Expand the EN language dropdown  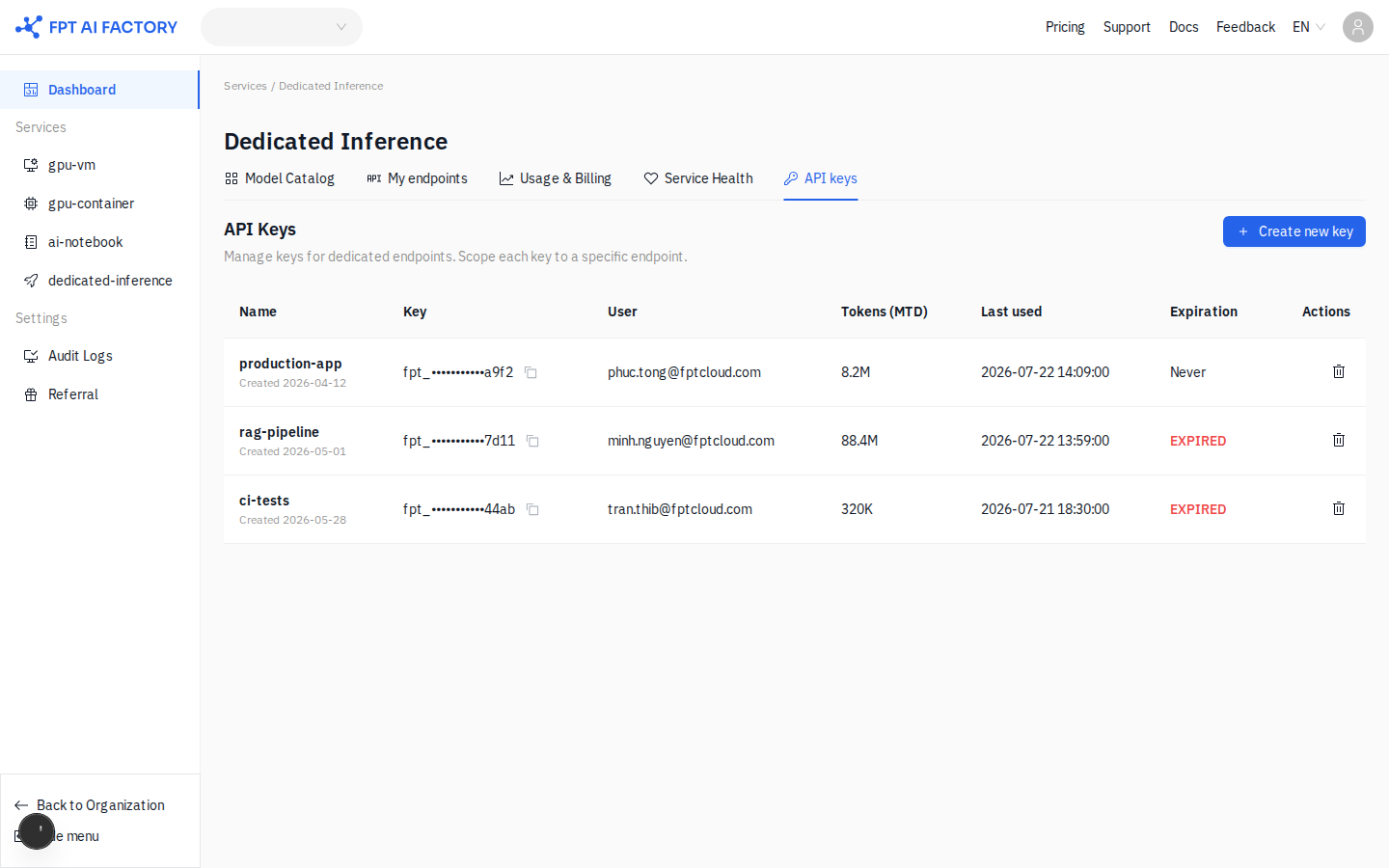click(1309, 27)
